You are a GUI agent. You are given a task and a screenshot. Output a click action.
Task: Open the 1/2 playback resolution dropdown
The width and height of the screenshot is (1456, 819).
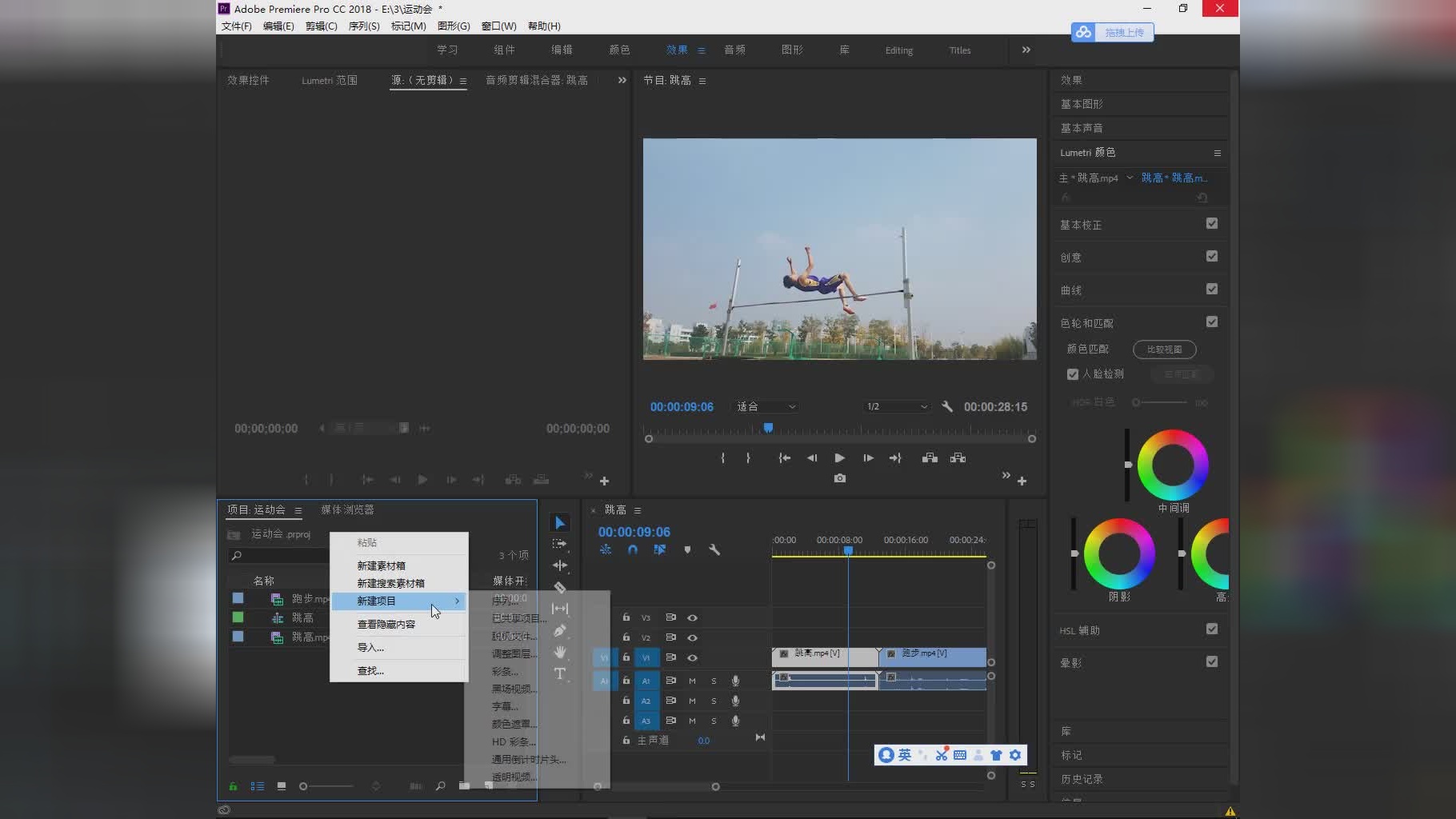point(897,406)
